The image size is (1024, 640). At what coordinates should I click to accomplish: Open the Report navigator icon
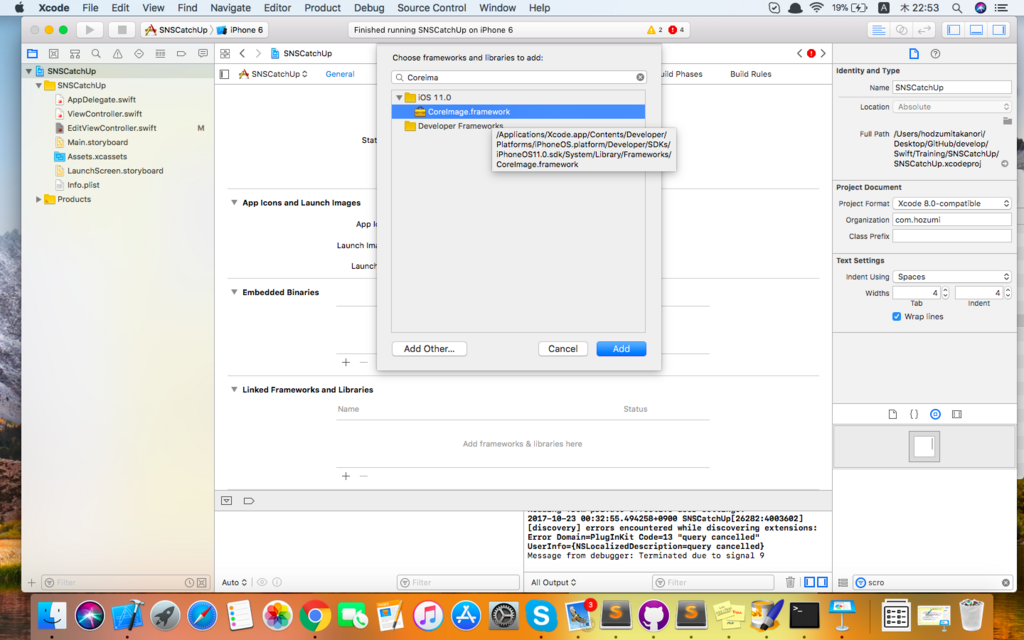click(x=202, y=54)
